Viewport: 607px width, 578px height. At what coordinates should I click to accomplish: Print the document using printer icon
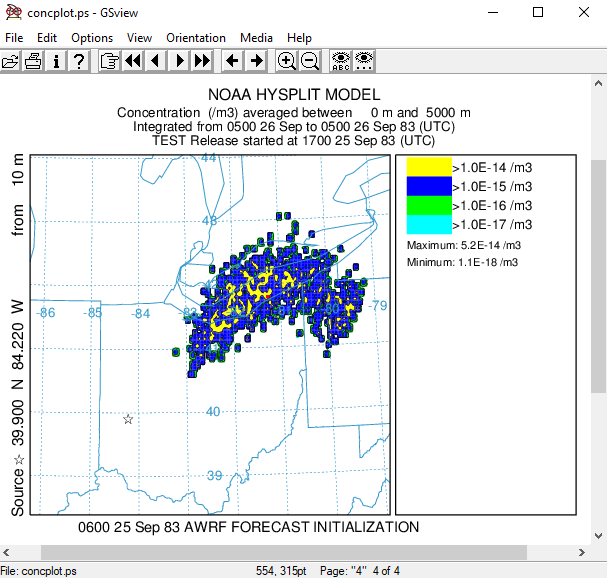[33, 61]
